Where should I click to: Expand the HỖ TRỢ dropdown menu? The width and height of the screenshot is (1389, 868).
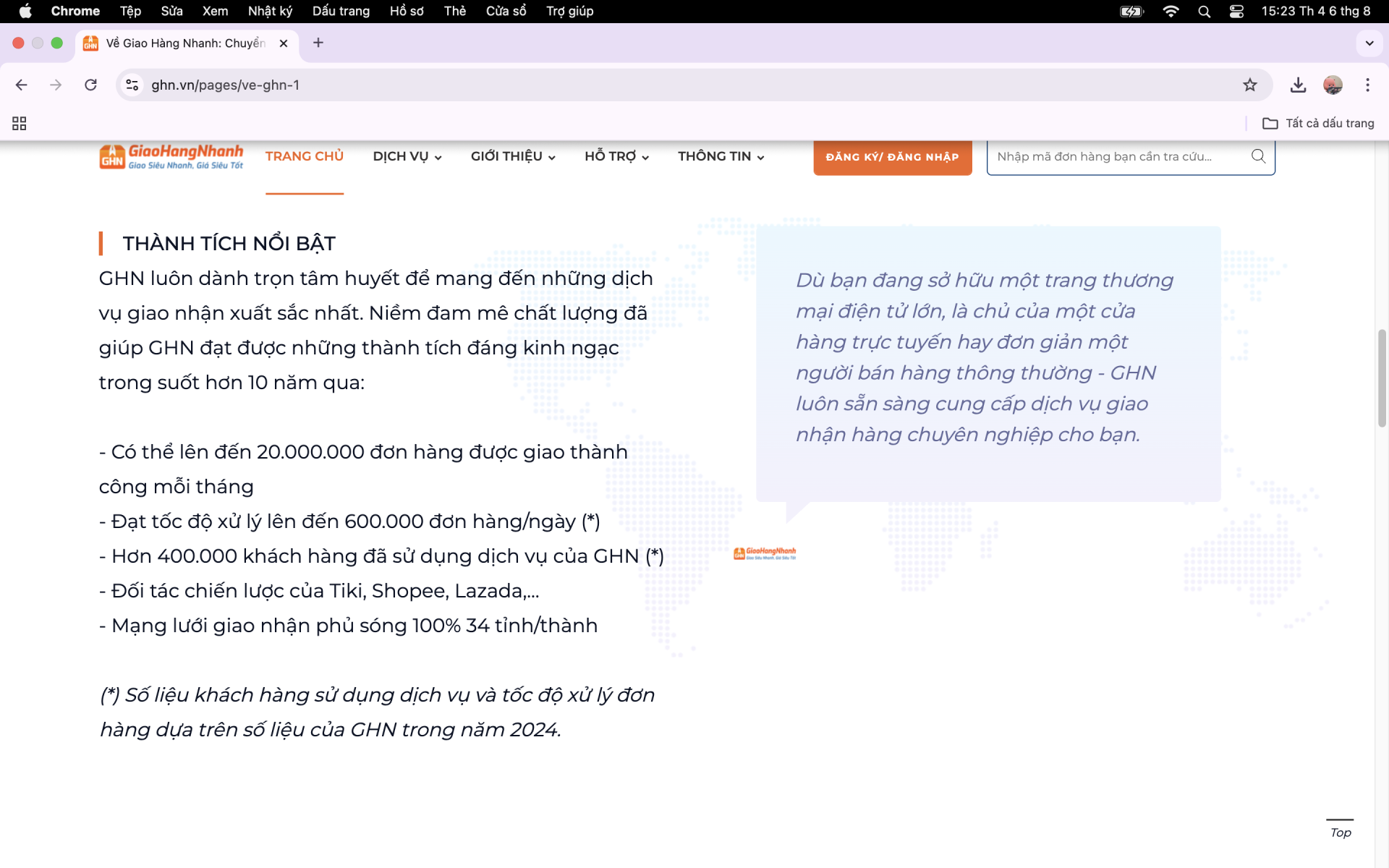(x=616, y=156)
